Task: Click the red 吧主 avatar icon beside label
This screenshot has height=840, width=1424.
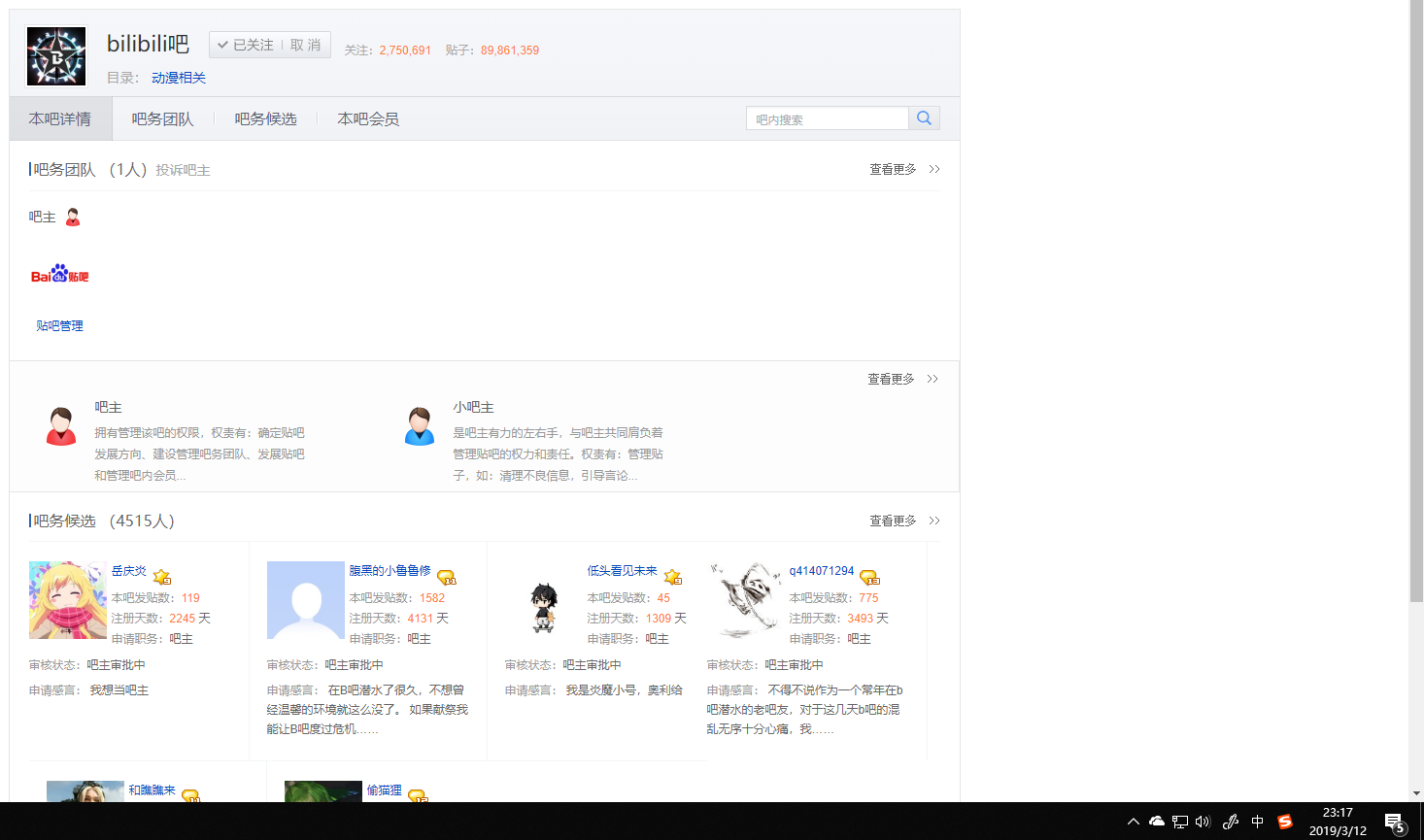Action: coord(73,218)
